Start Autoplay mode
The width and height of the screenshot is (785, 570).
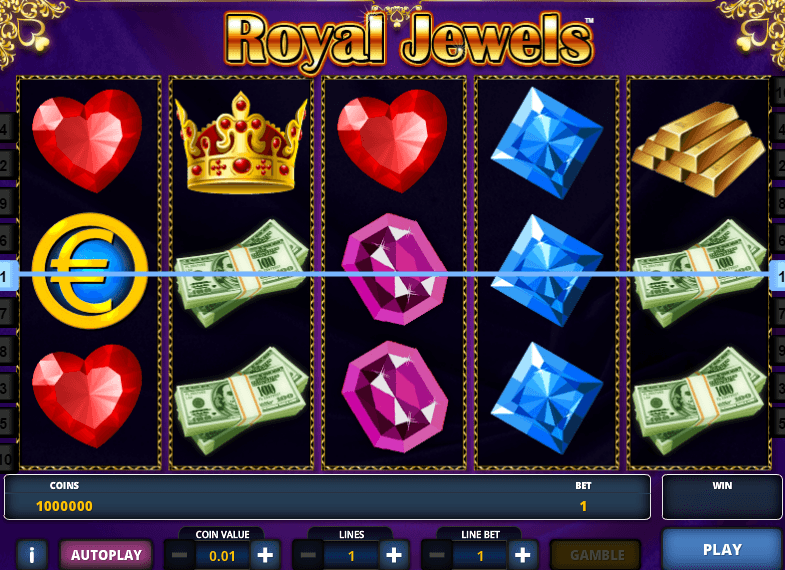point(106,554)
